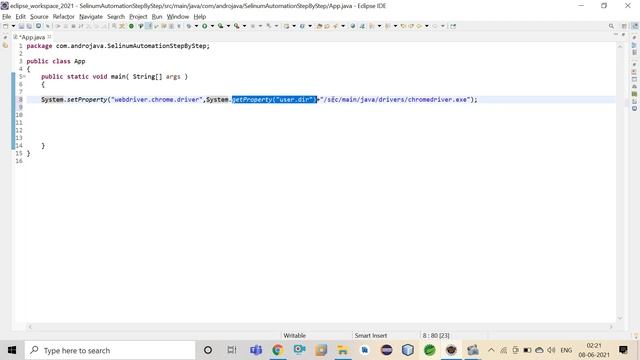Open the File menu
The height and width of the screenshot is (360, 640).
click(x=7, y=17)
